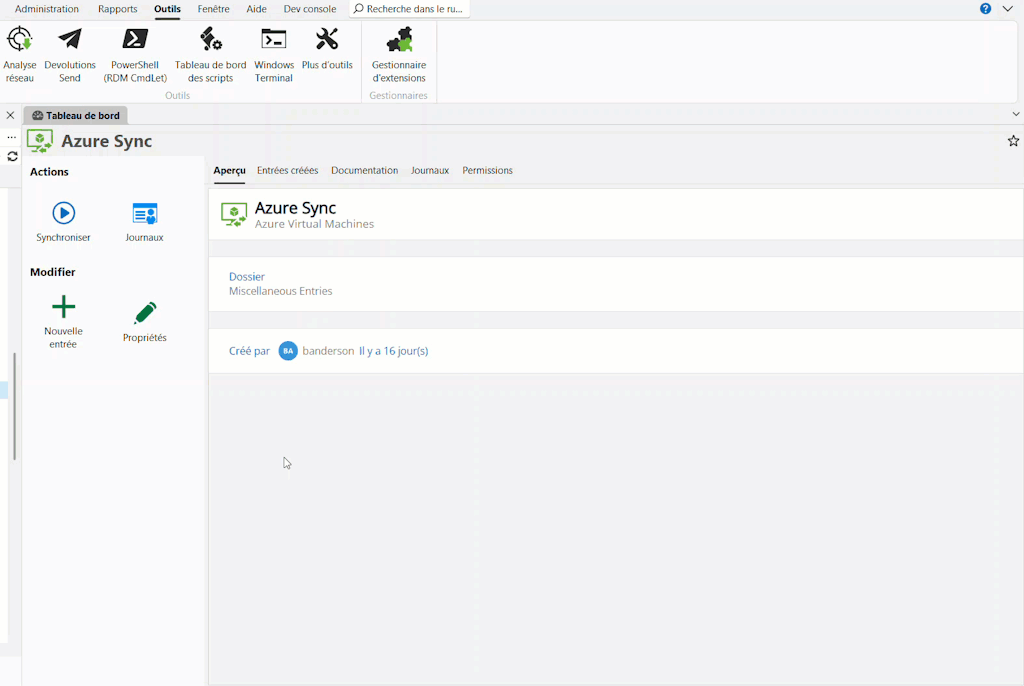Open Tableau de bord des scripts
1024x686 pixels.
click(210, 55)
